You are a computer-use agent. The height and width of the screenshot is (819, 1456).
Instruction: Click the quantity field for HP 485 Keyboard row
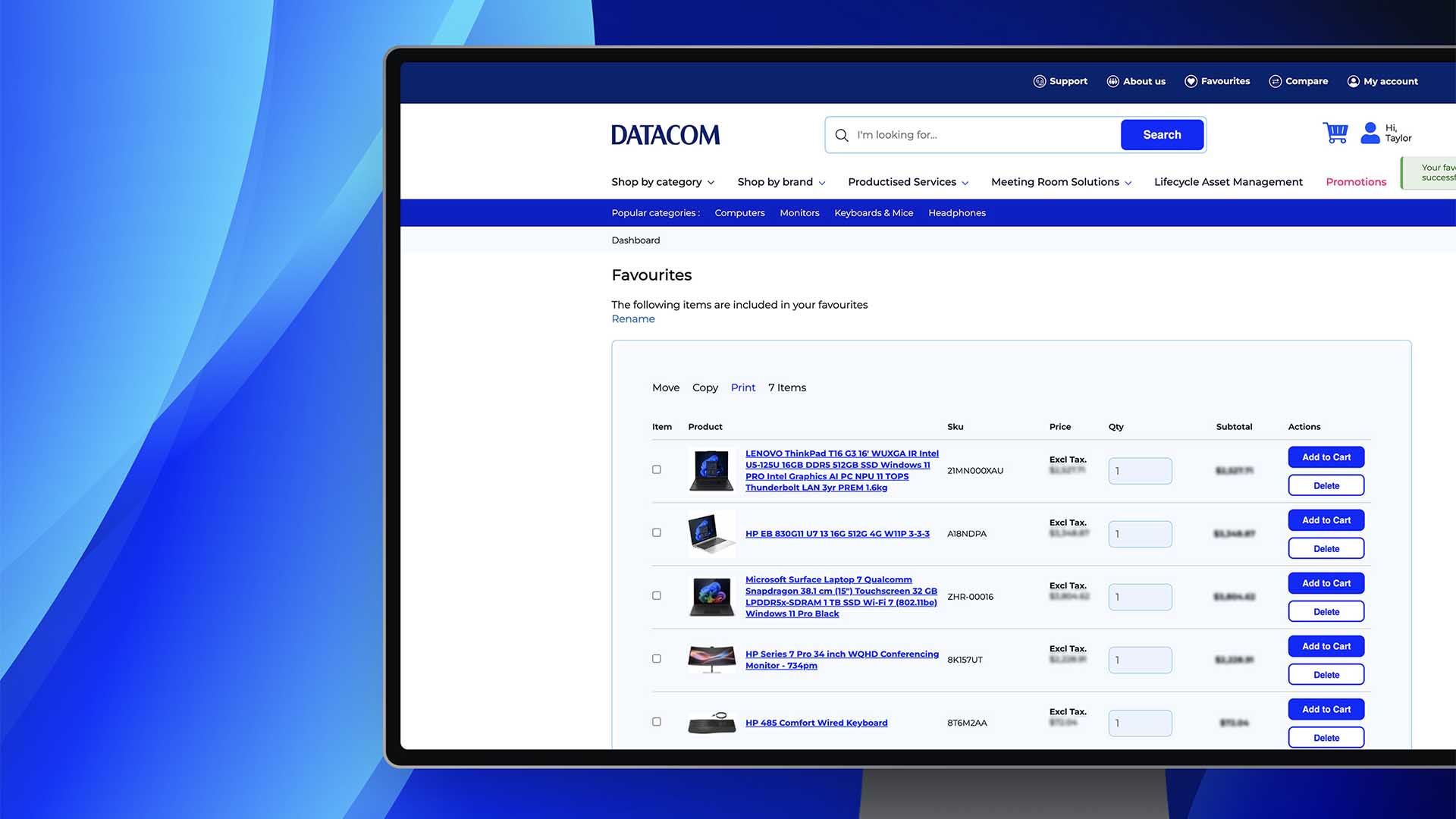point(1140,723)
